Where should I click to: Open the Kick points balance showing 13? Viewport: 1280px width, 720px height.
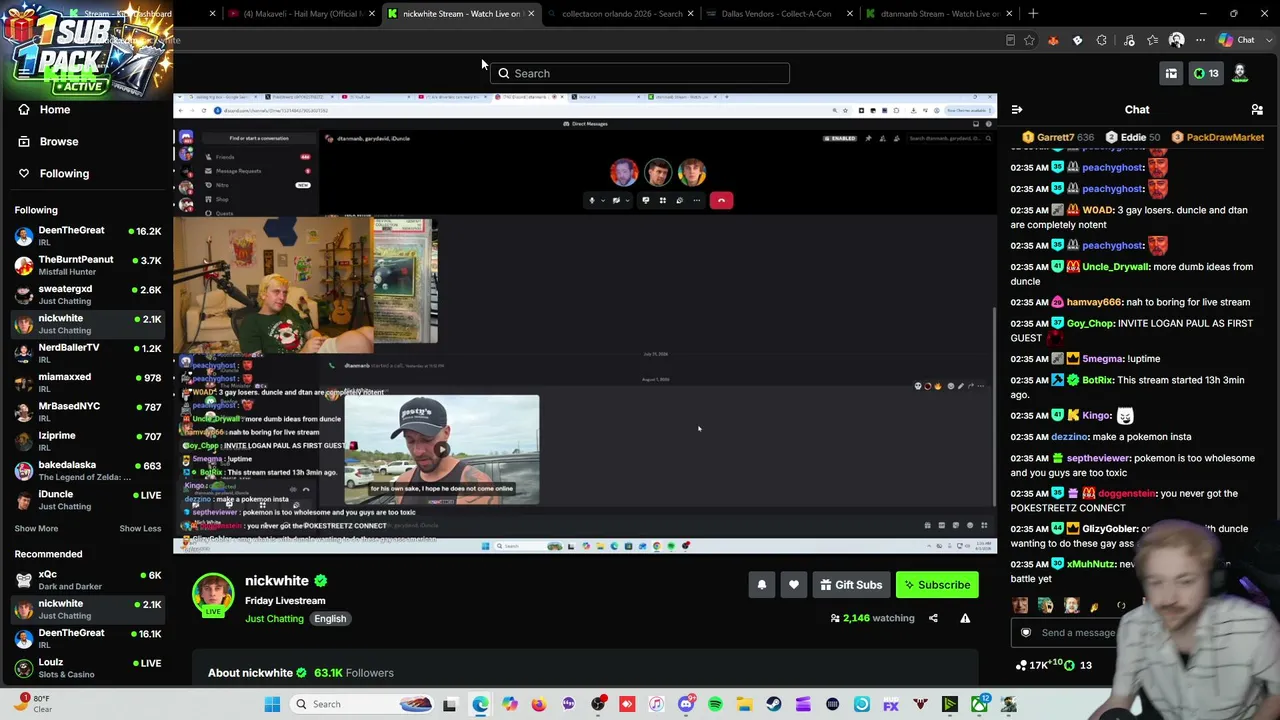(x=1207, y=73)
